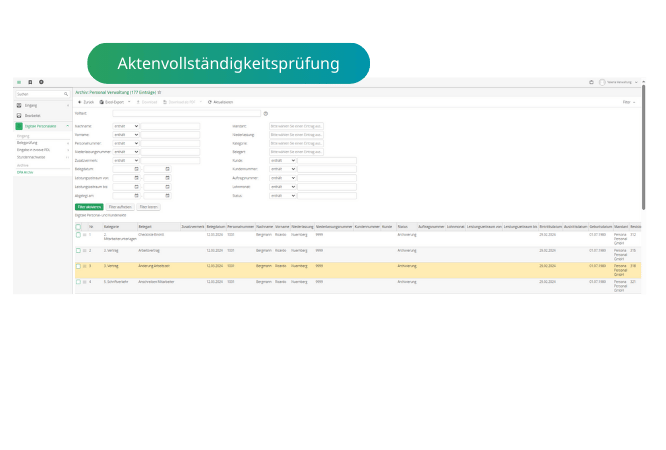666x450 pixels.
Task: Click the Filter leeren button
Action: coord(149,207)
